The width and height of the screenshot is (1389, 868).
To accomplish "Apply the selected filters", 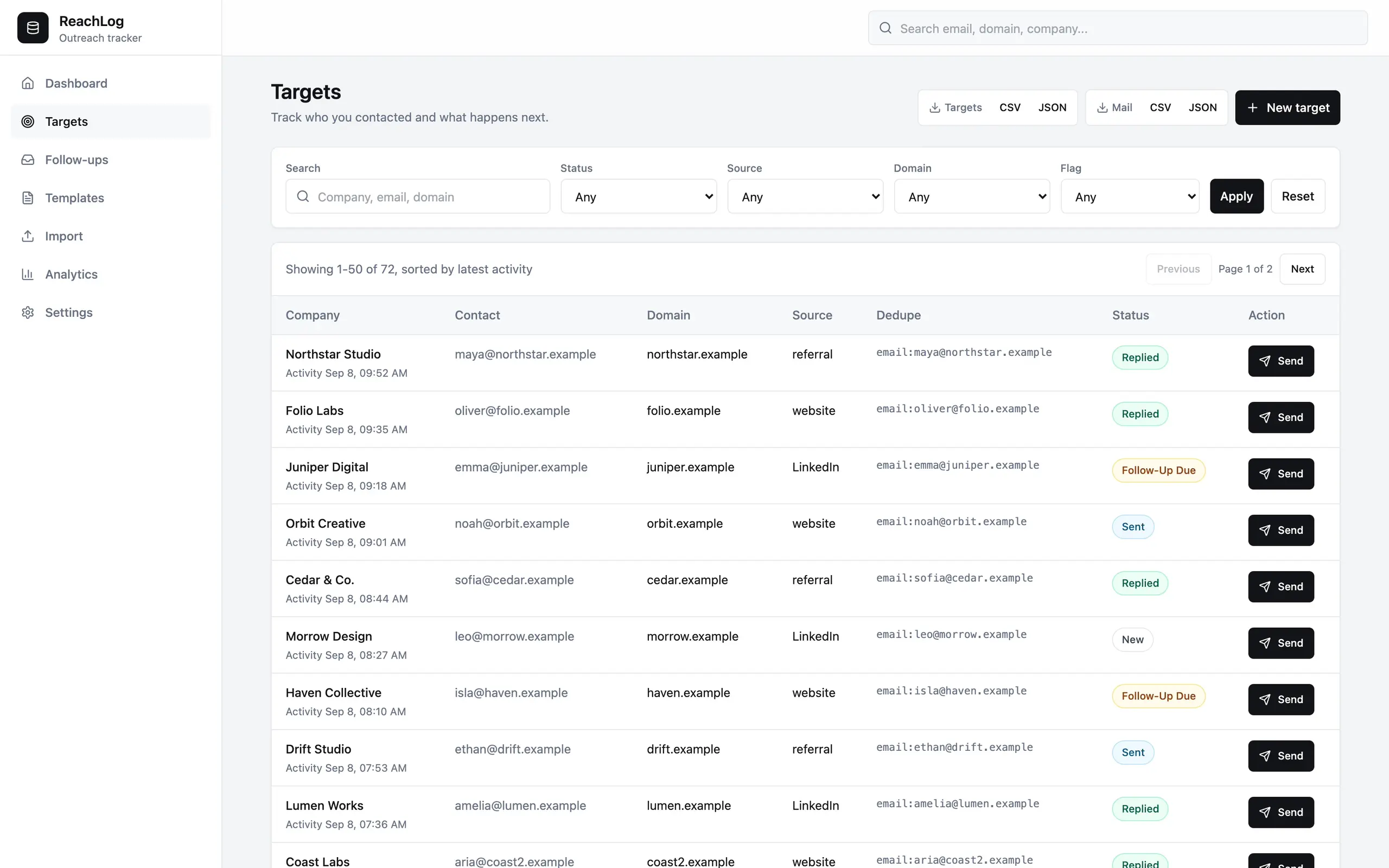I will click(x=1237, y=196).
